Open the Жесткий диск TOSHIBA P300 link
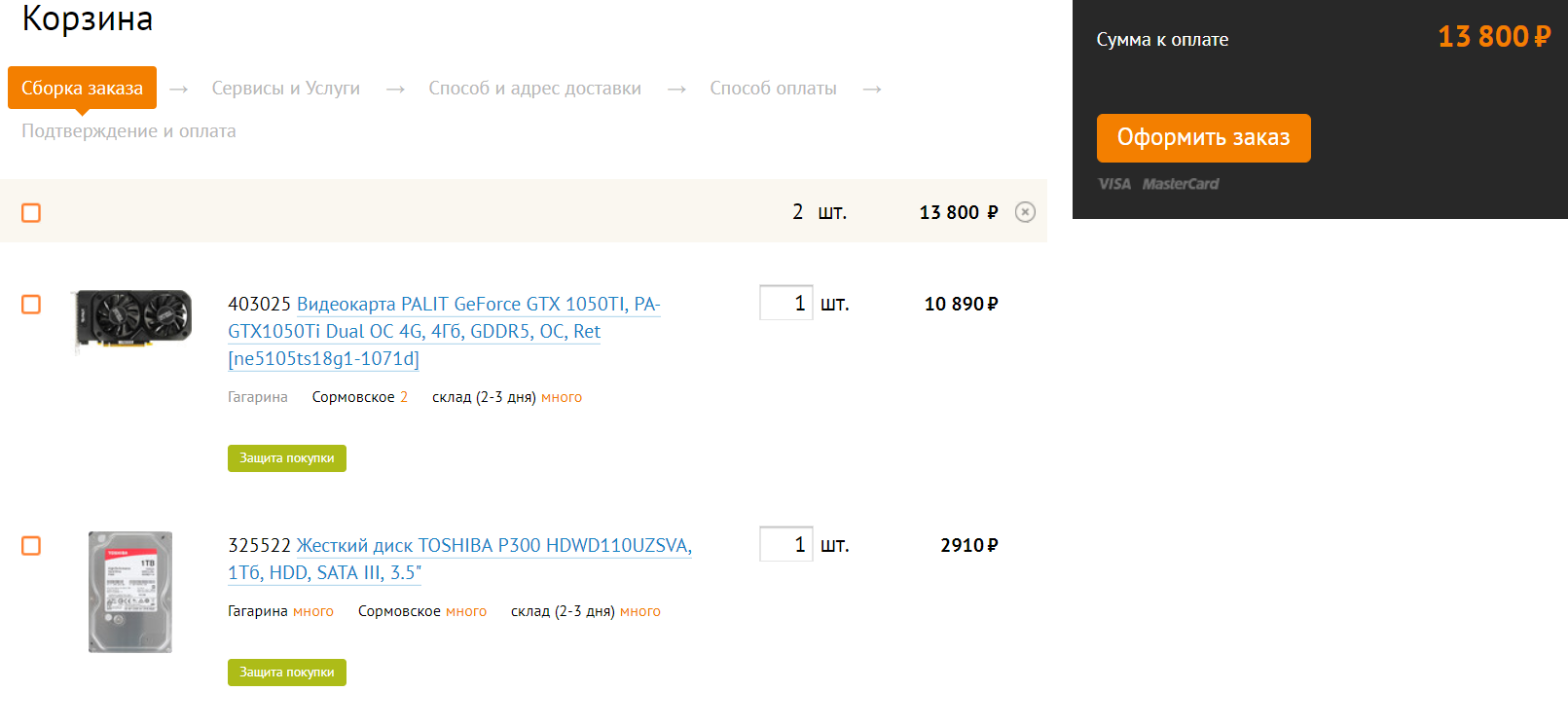 click(459, 559)
